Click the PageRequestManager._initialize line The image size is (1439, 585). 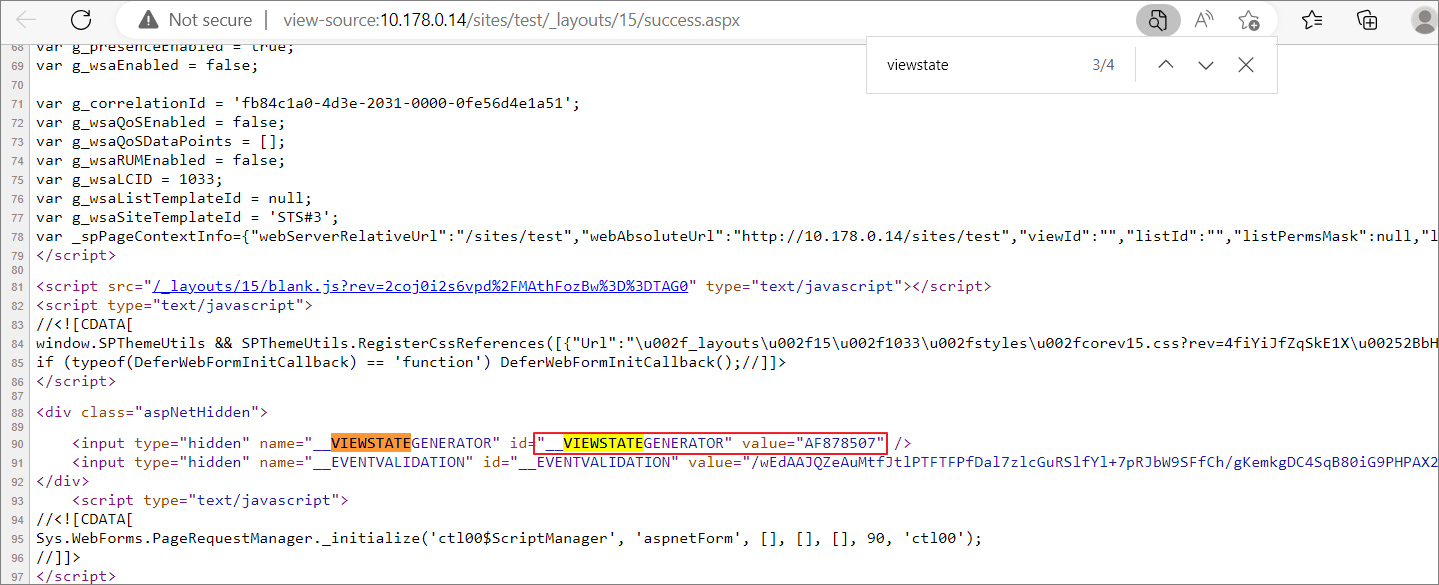click(x=509, y=538)
